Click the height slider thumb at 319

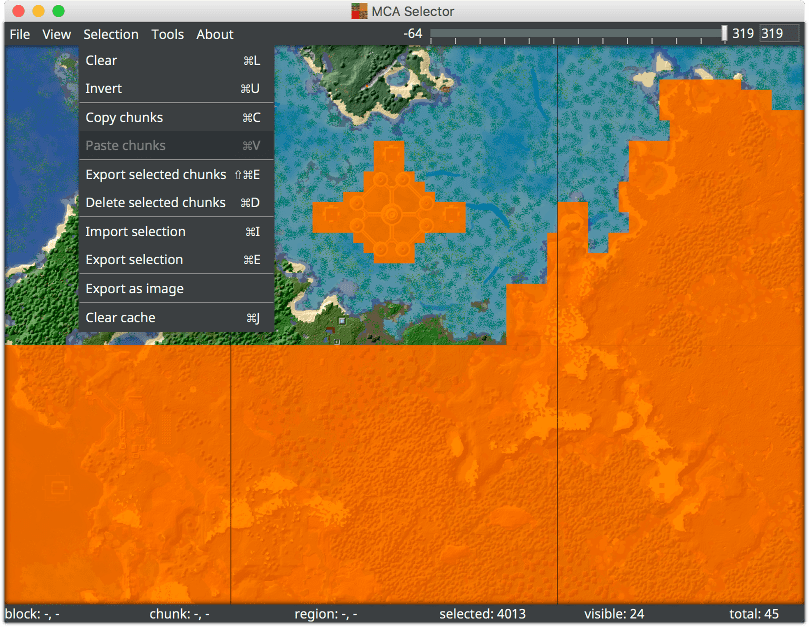[x=726, y=33]
